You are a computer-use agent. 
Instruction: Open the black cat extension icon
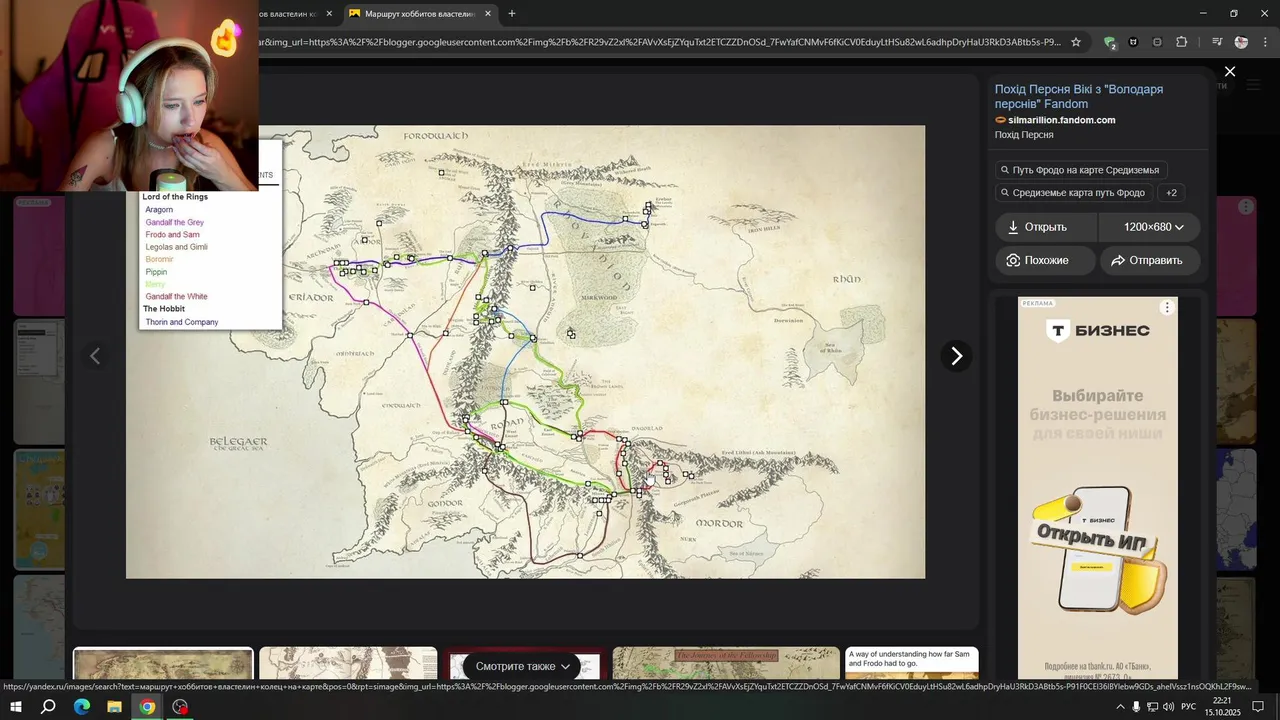pyautogui.click(x=1133, y=42)
